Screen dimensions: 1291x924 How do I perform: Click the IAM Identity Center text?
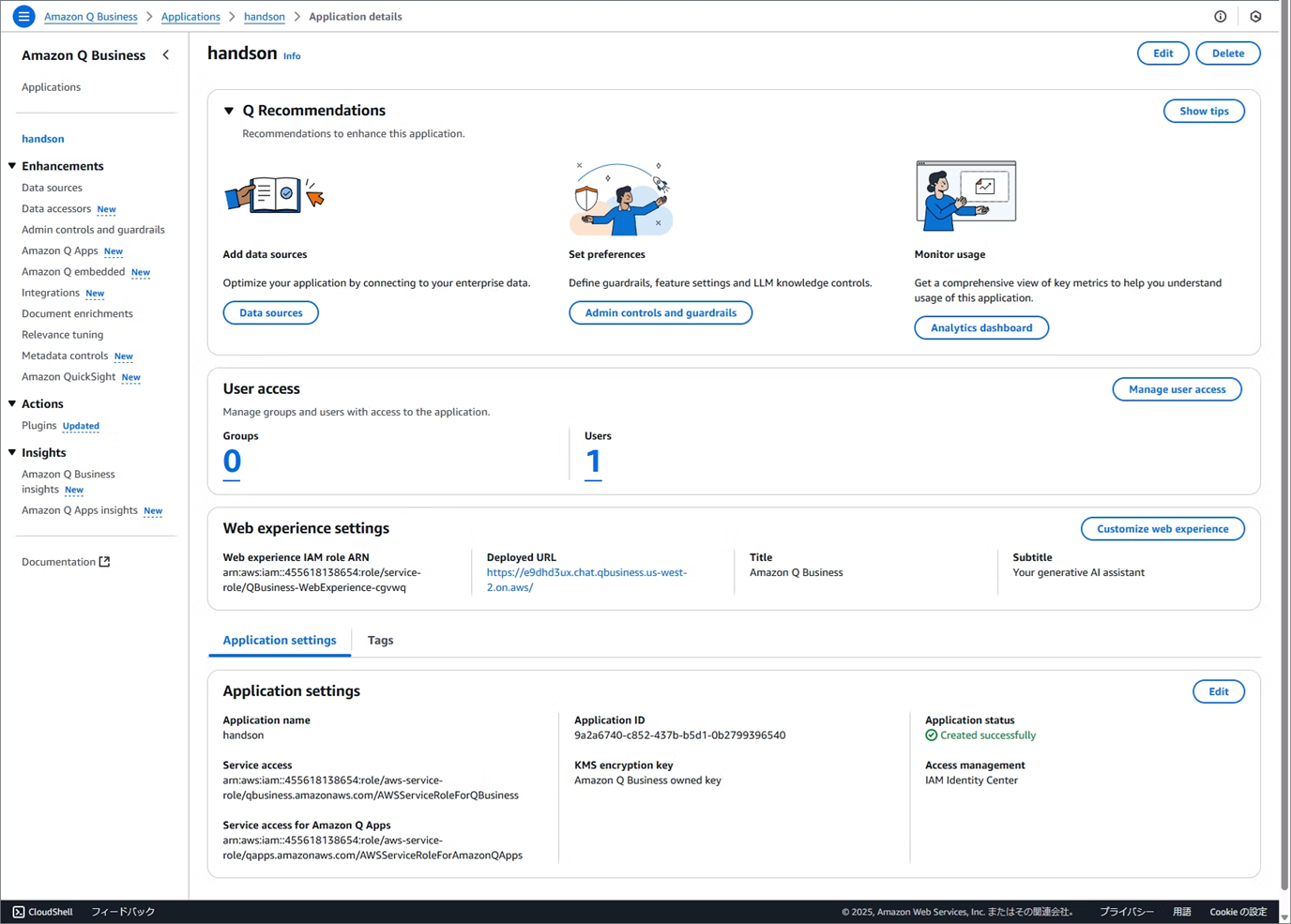(x=971, y=780)
